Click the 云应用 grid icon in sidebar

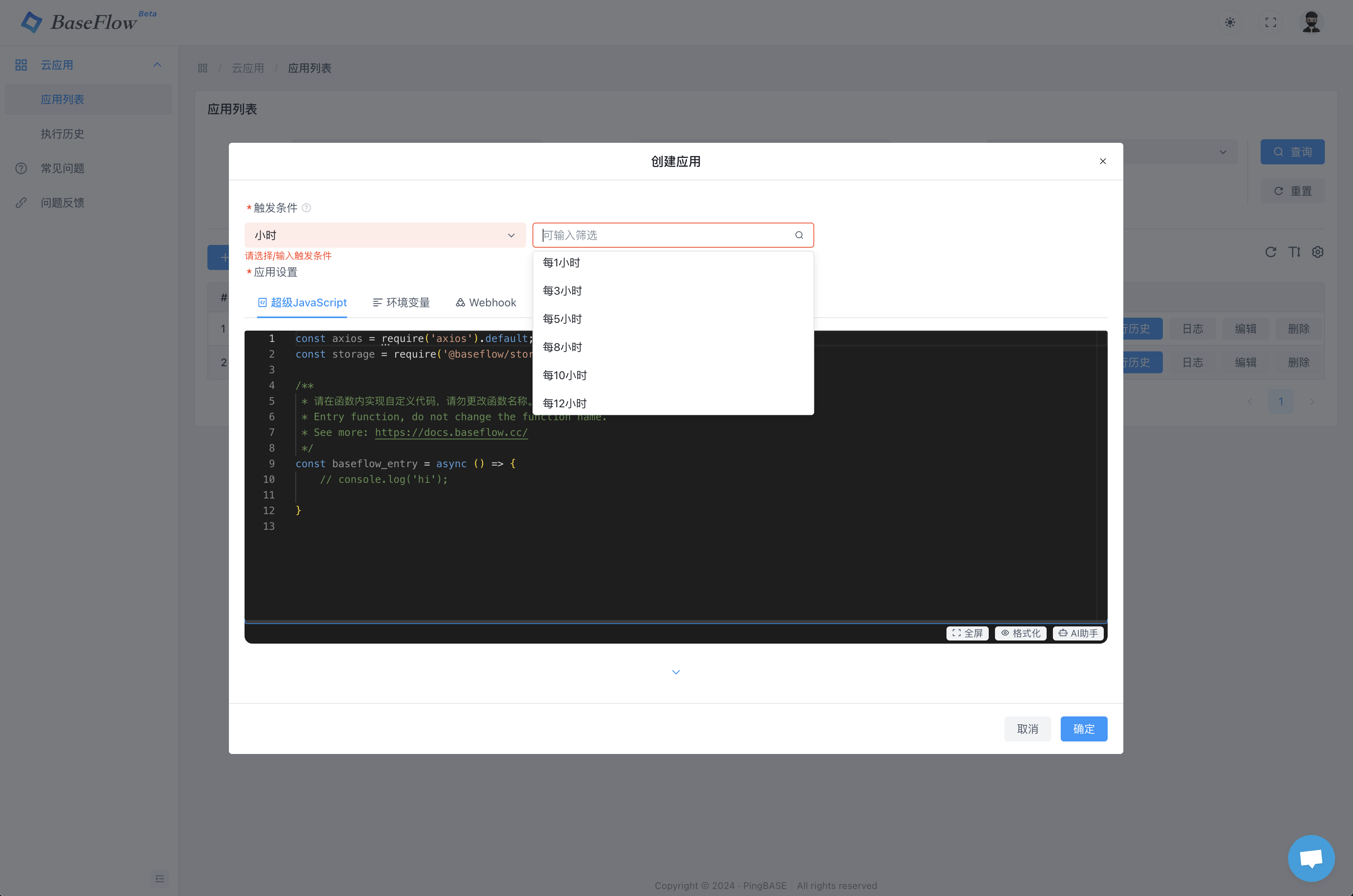(21, 65)
